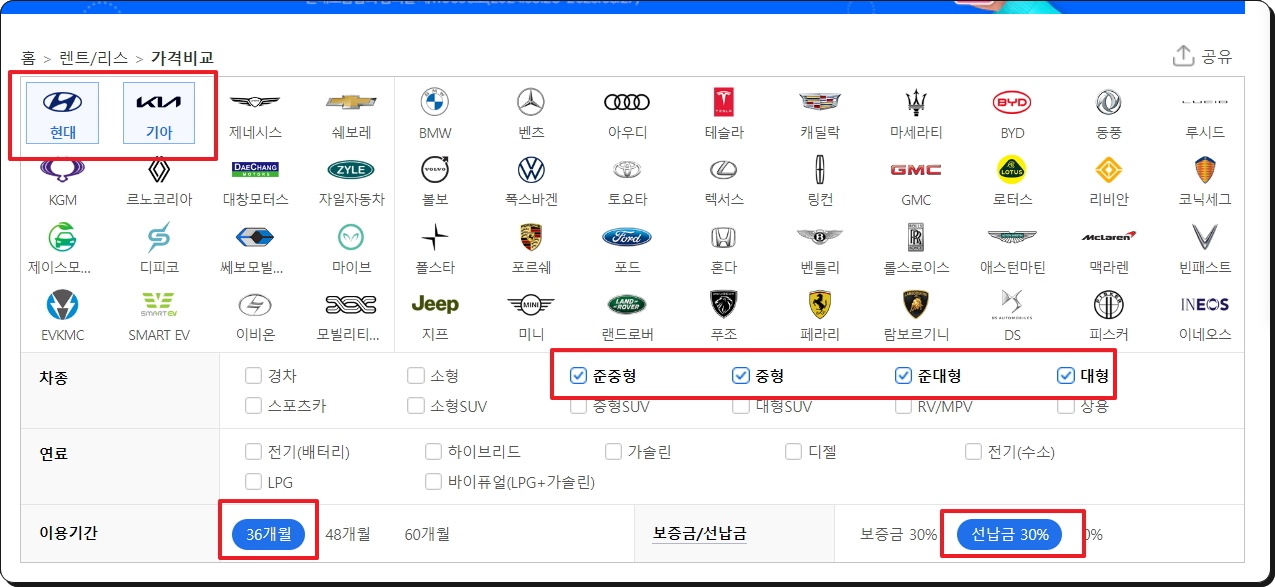This screenshot has height=587, width=1275.
Task: Pick the Chevrolet (쉐보레) brand logo
Action: (351, 102)
